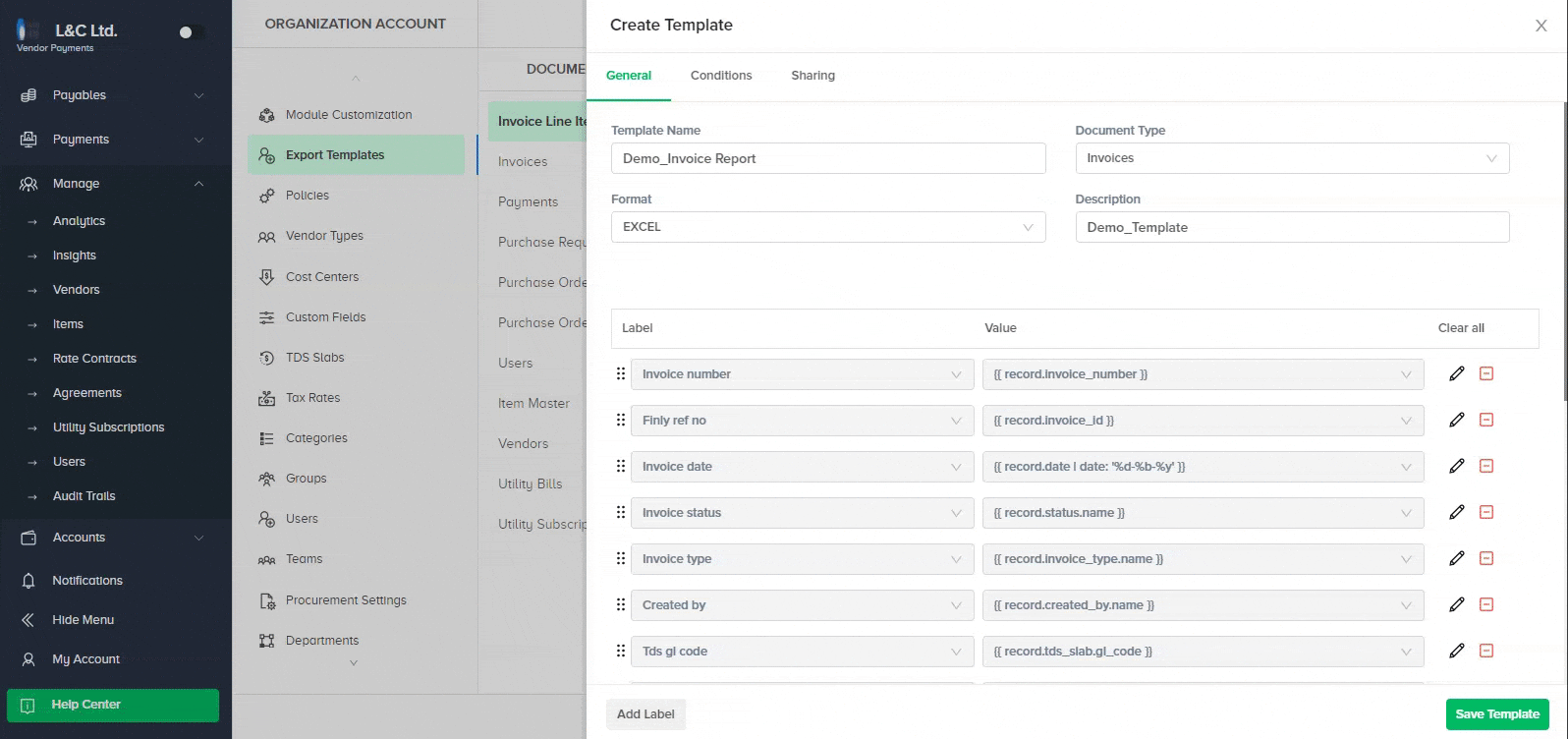
Task: Click the My Account person icon
Action: [x=28, y=659]
